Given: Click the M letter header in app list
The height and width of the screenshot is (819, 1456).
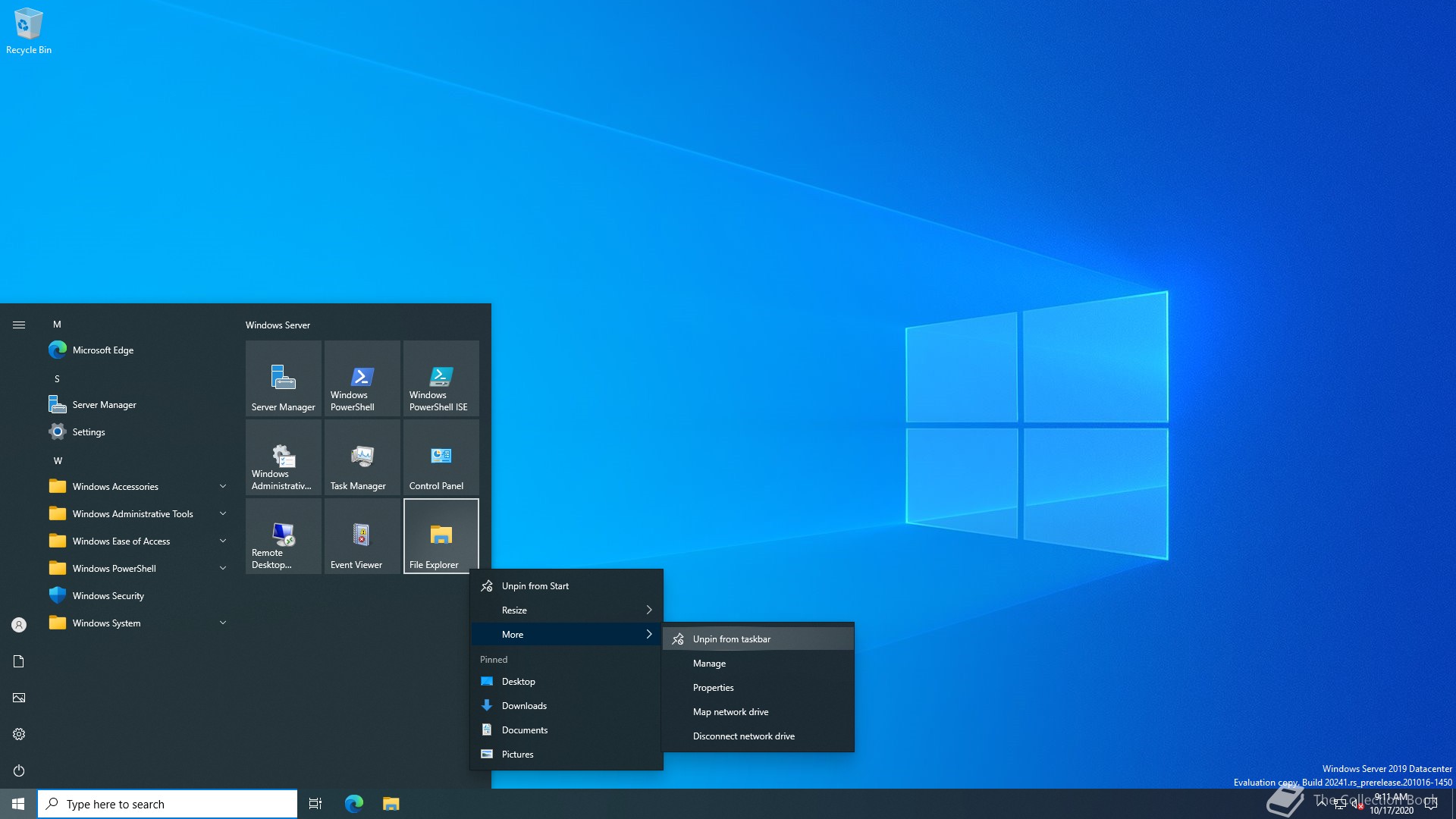Looking at the screenshot, I should click(57, 324).
